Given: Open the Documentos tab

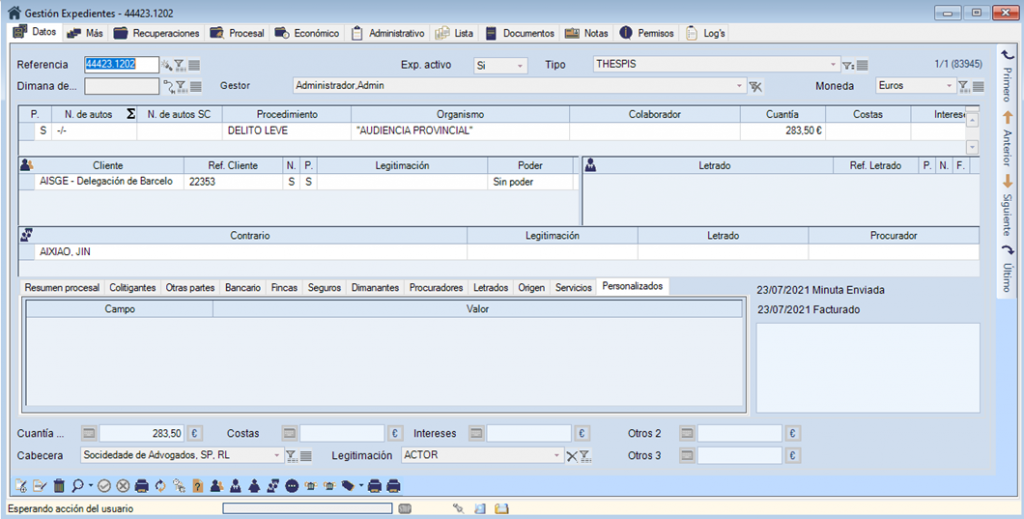Looking at the screenshot, I should pos(519,33).
